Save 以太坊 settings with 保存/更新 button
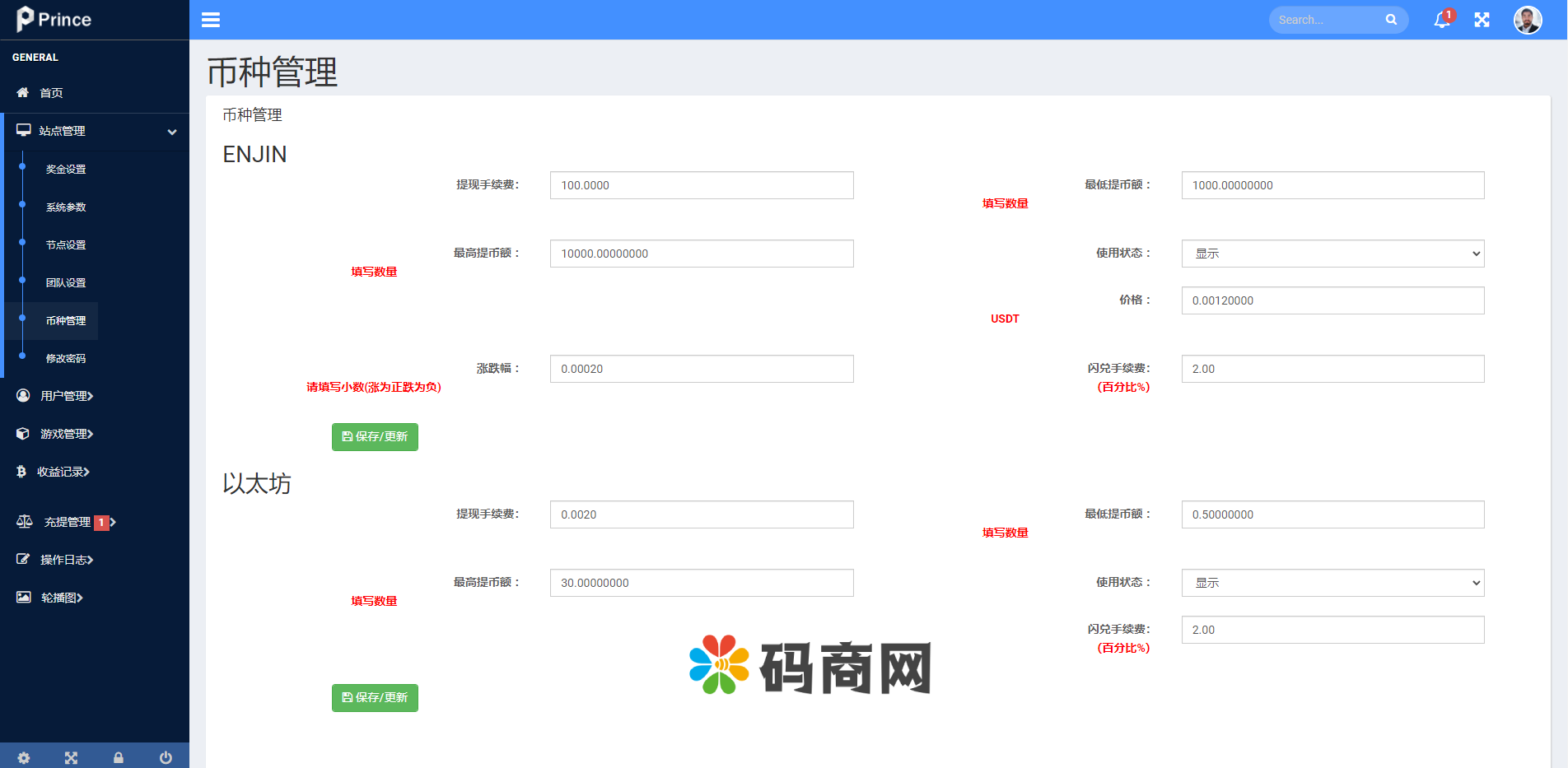This screenshot has height=768, width=1568. (375, 698)
